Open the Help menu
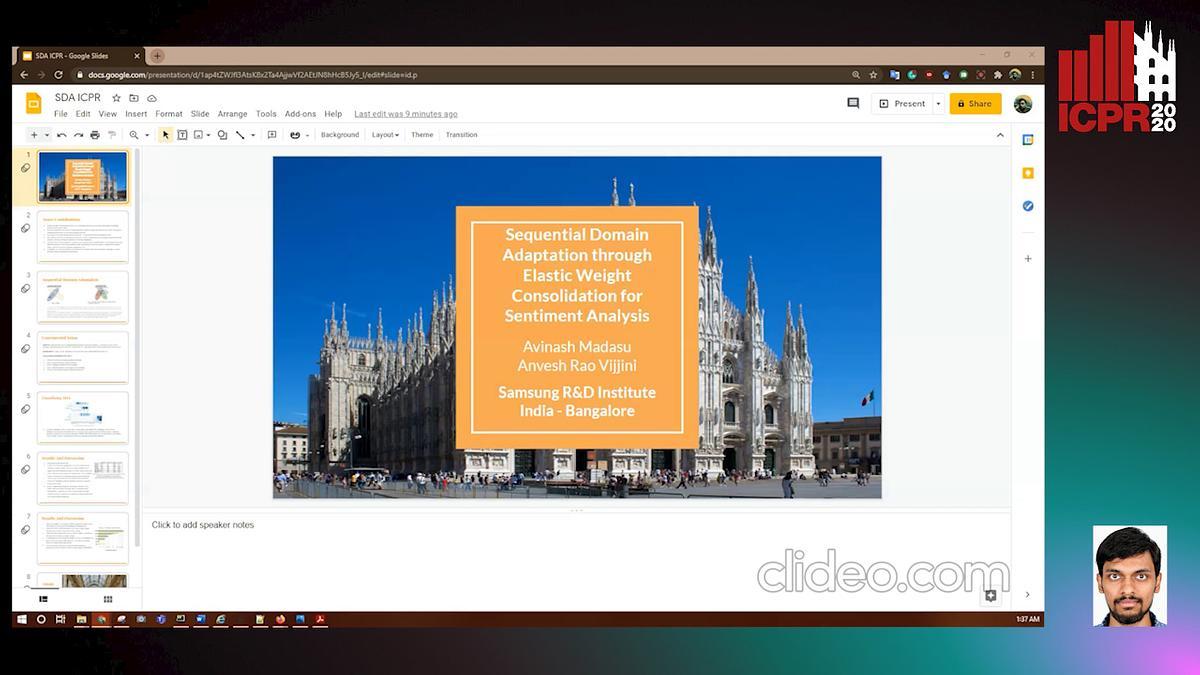The image size is (1200, 675). (x=333, y=114)
